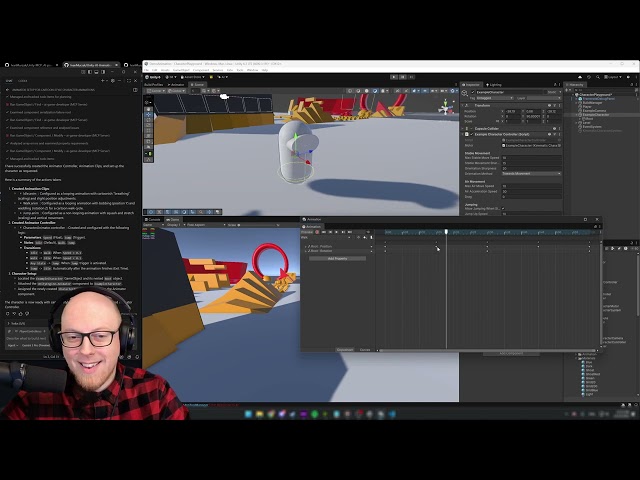
Task: Switch to Curves view
Action: click(365, 350)
